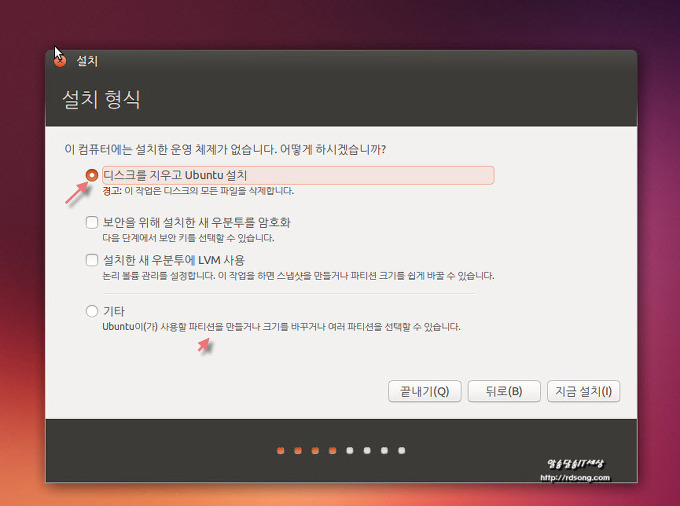Quit the installer via "끝내기(Q)"
680x506 pixels.
[x=424, y=391]
